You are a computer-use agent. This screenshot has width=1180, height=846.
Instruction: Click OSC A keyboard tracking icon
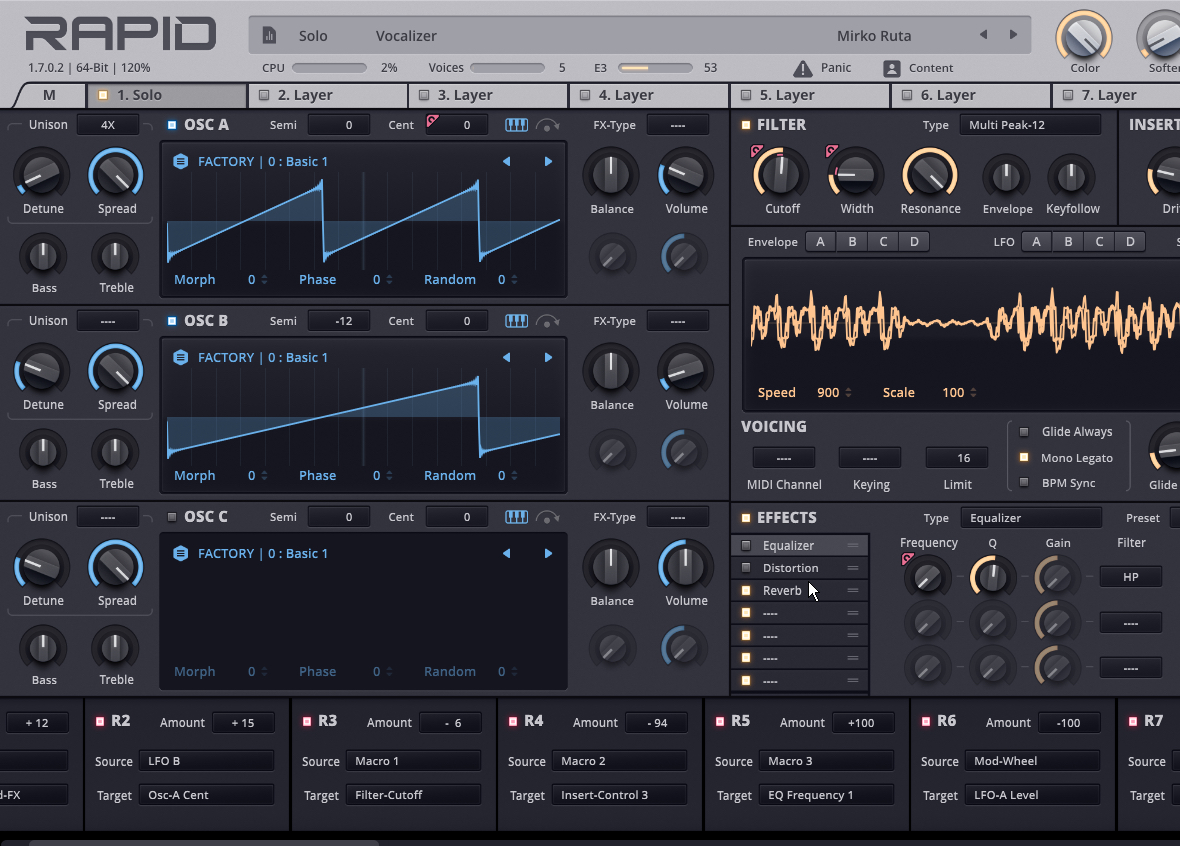516,125
